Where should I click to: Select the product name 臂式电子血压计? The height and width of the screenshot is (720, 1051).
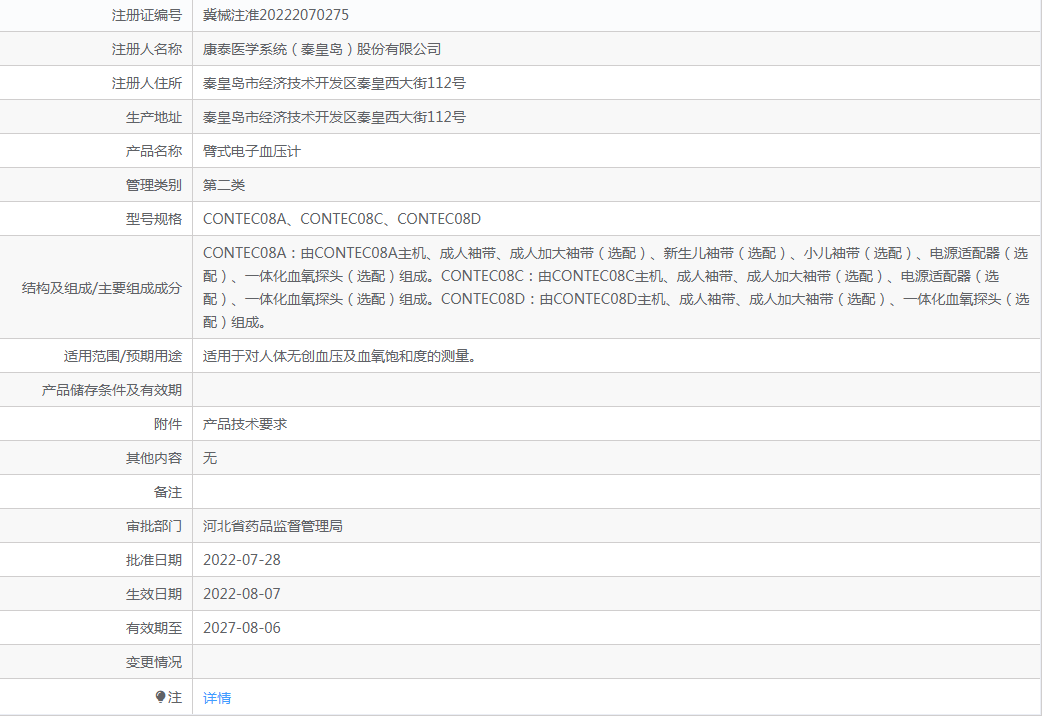(251, 152)
